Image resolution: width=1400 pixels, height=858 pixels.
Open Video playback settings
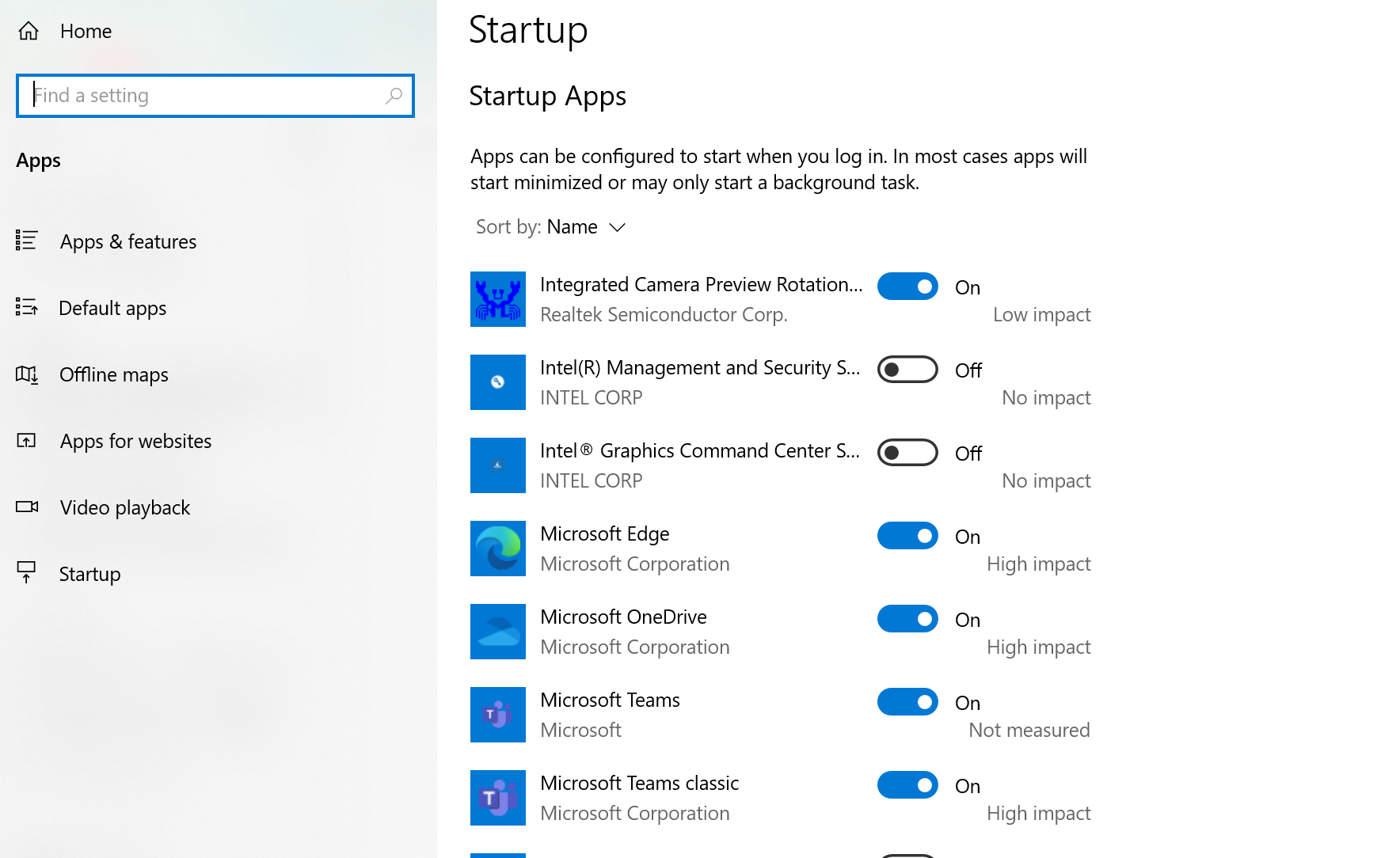[124, 507]
